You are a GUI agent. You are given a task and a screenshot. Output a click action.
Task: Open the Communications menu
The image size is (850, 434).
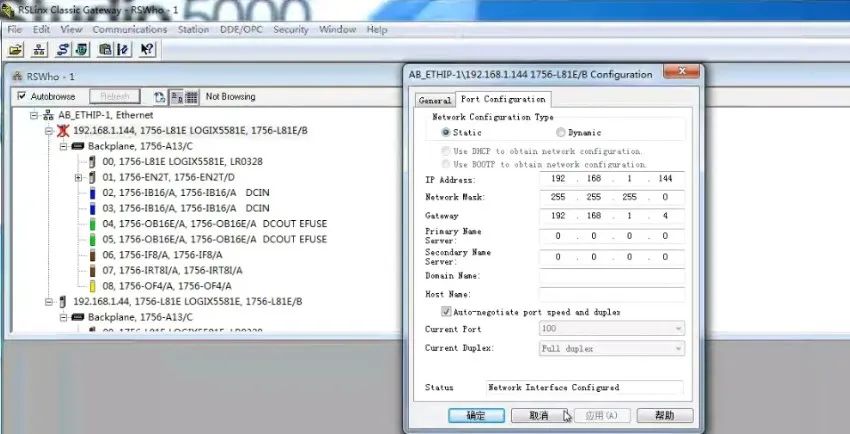point(129,30)
